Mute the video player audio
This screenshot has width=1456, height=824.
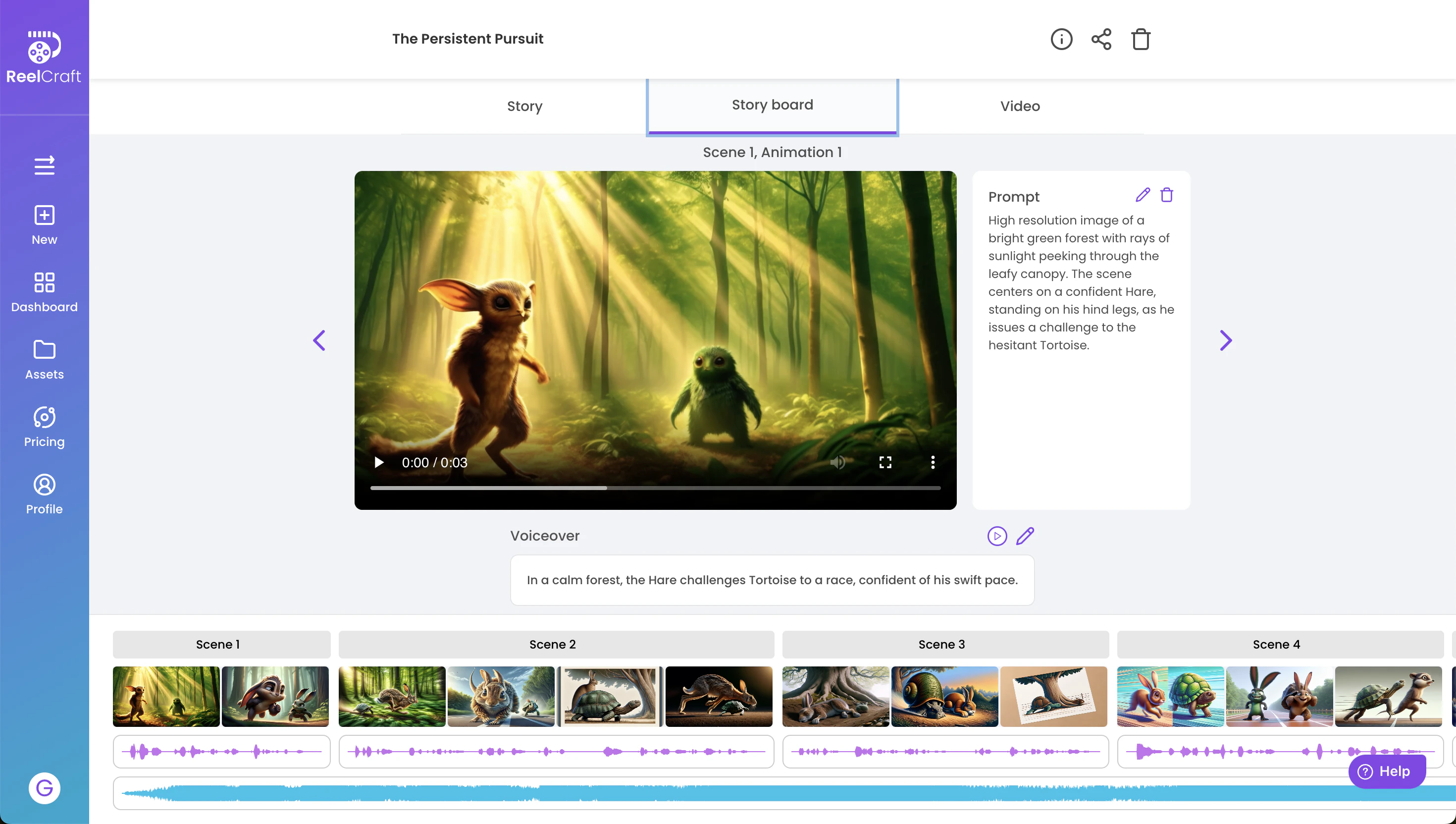[838, 462]
